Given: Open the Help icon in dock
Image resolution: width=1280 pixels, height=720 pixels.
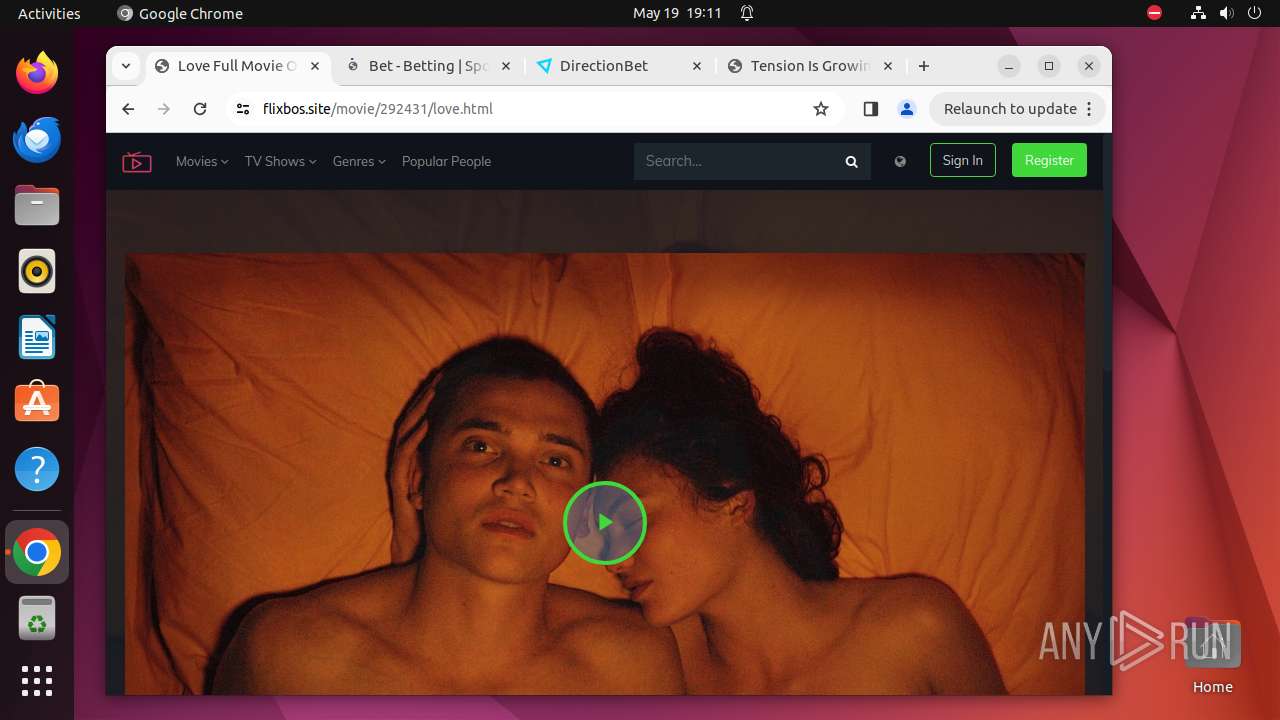Looking at the screenshot, I should coord(37,469).
